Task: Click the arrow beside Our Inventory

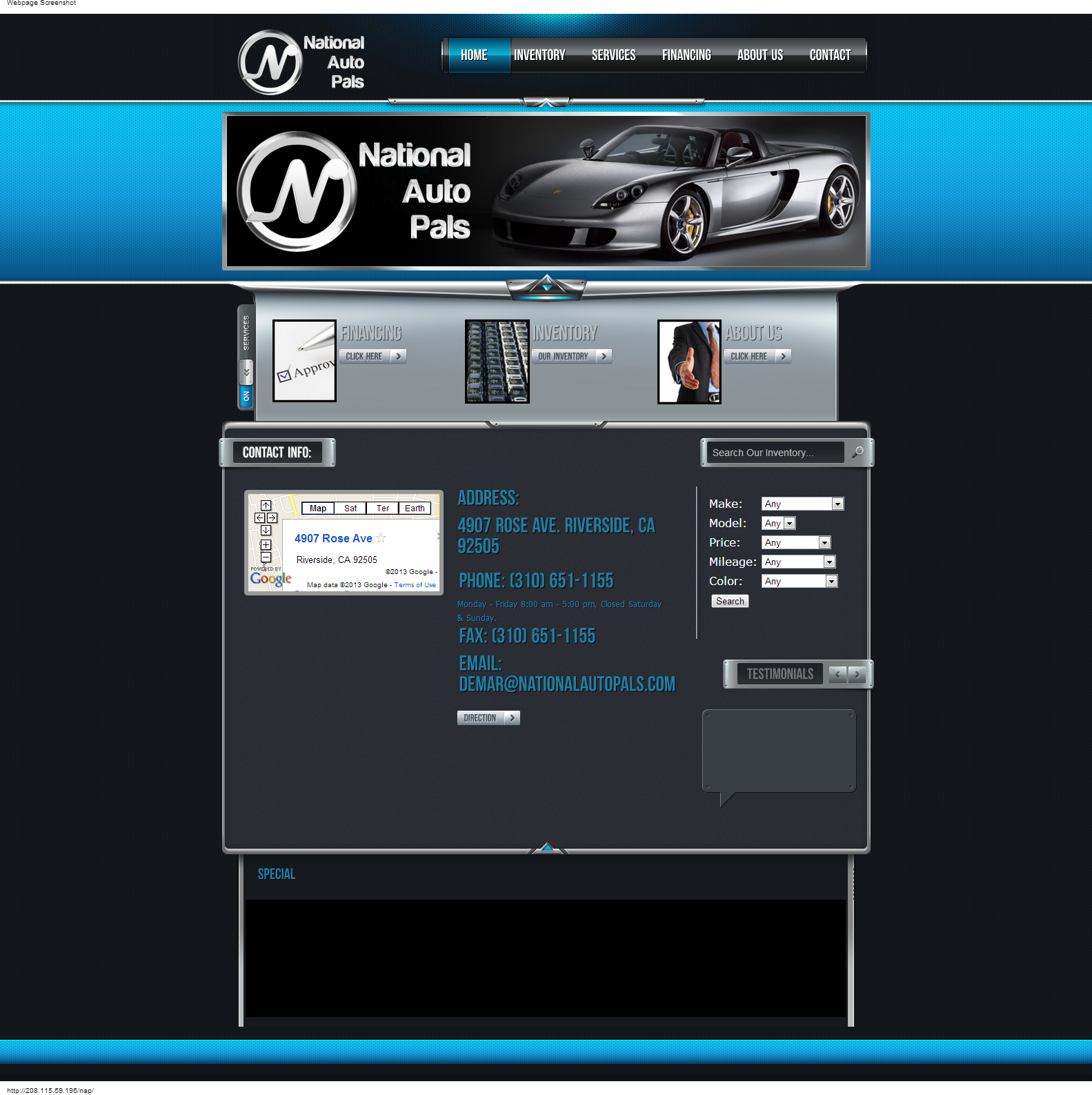Action: tap(604, 356)
